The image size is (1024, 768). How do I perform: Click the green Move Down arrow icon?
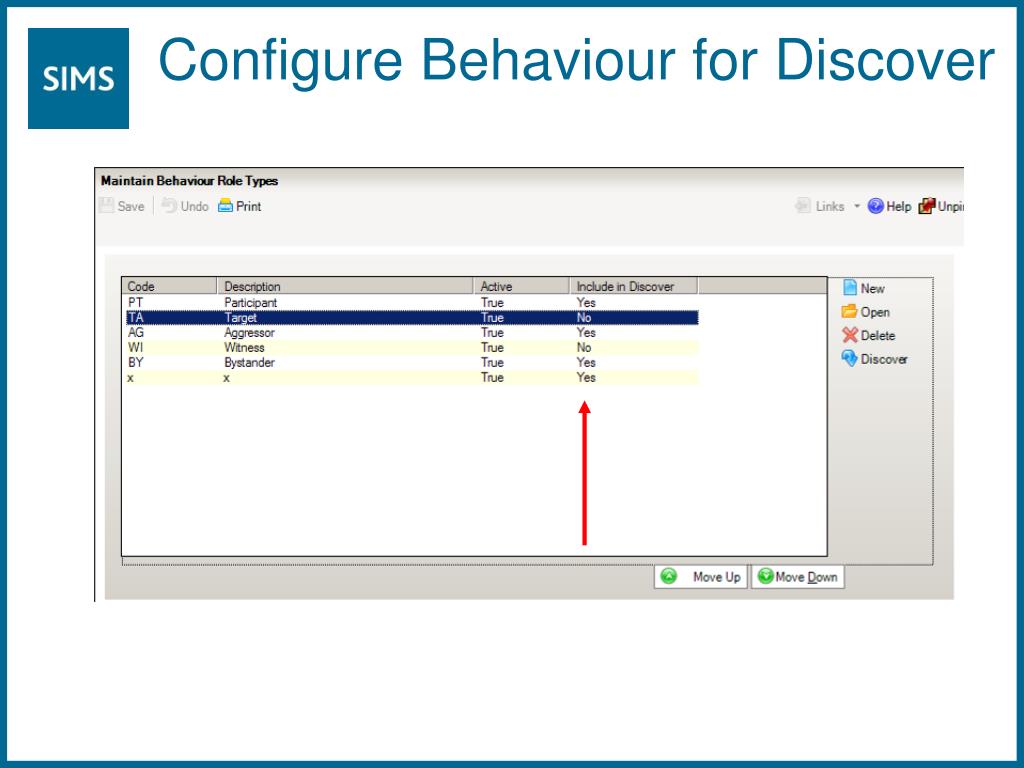pos(765,576)
